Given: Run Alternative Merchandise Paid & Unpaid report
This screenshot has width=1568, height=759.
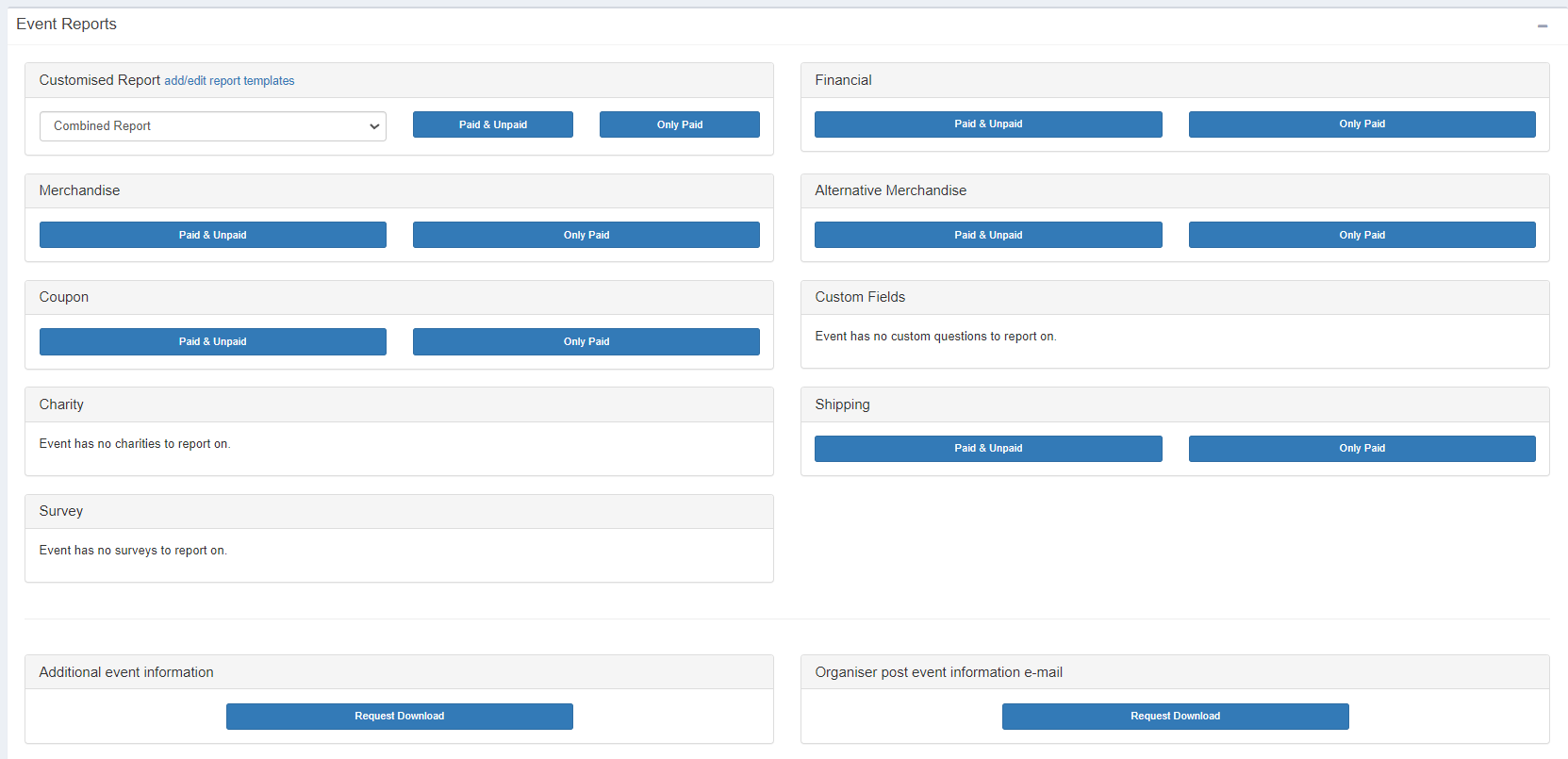Looking at the screenshot, I should [x=988, y=235].
